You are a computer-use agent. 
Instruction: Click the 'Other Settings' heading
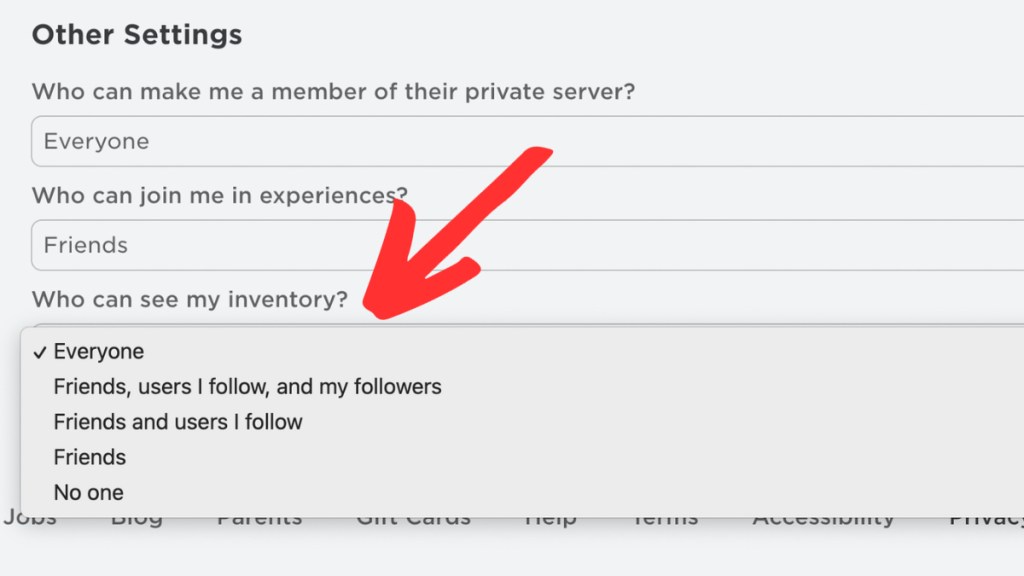click(137, 35)
